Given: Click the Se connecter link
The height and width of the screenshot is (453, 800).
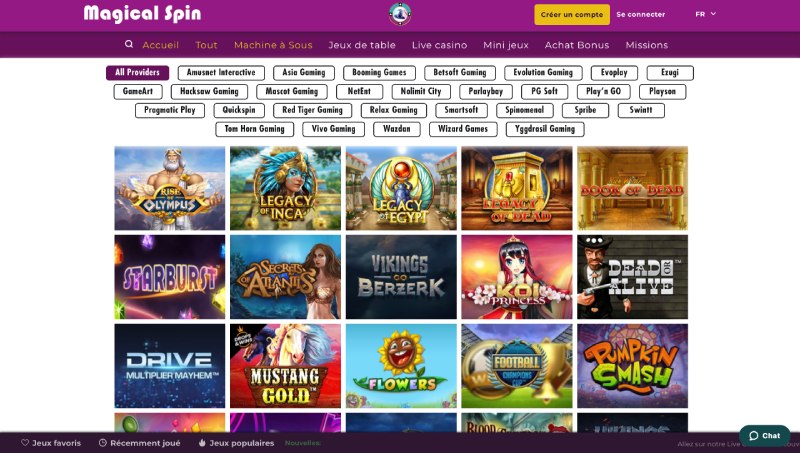Looking at the screenshot, I should (640, 15).
